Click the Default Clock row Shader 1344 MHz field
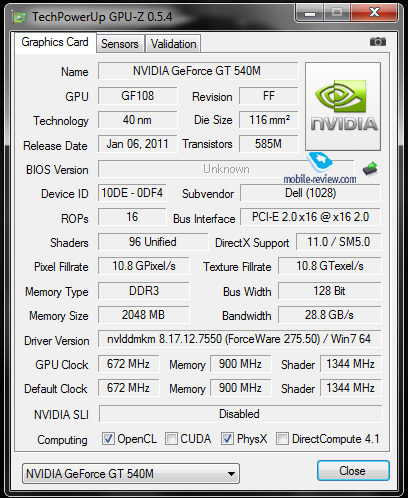 coord(351,388)
